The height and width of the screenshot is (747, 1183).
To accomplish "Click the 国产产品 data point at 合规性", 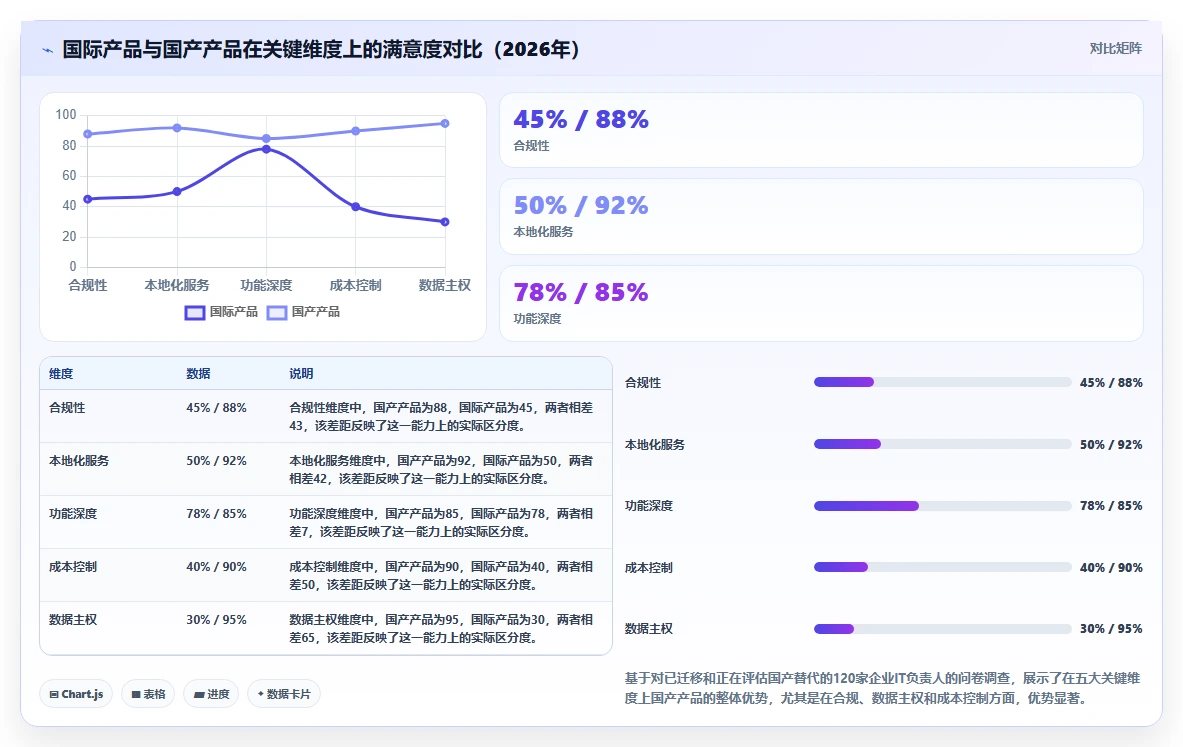I will point(88,134).
